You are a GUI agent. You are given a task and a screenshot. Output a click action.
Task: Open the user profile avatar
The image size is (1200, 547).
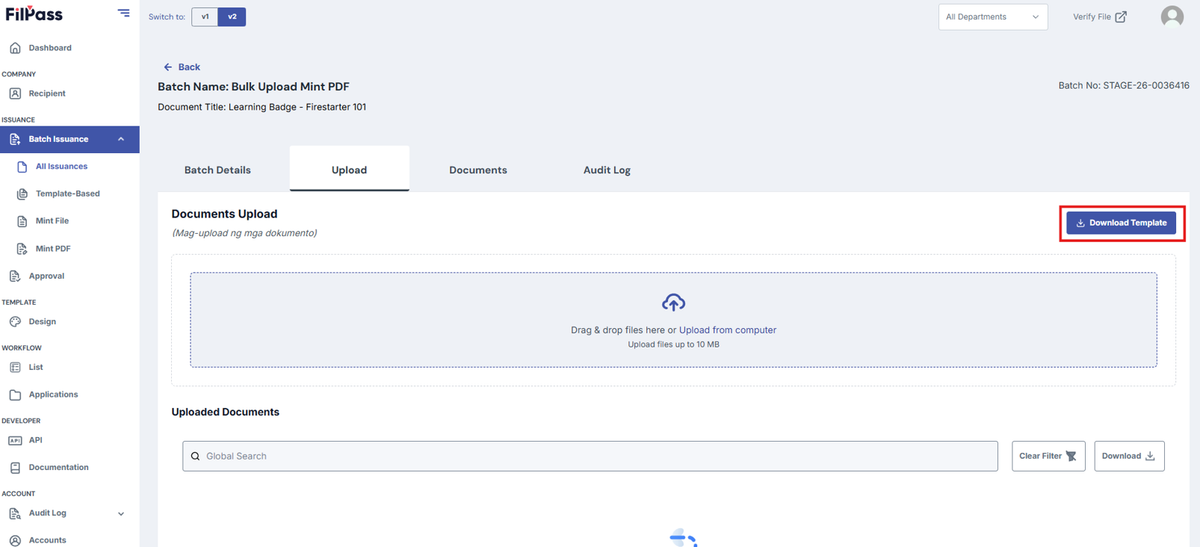point(1172,17)
